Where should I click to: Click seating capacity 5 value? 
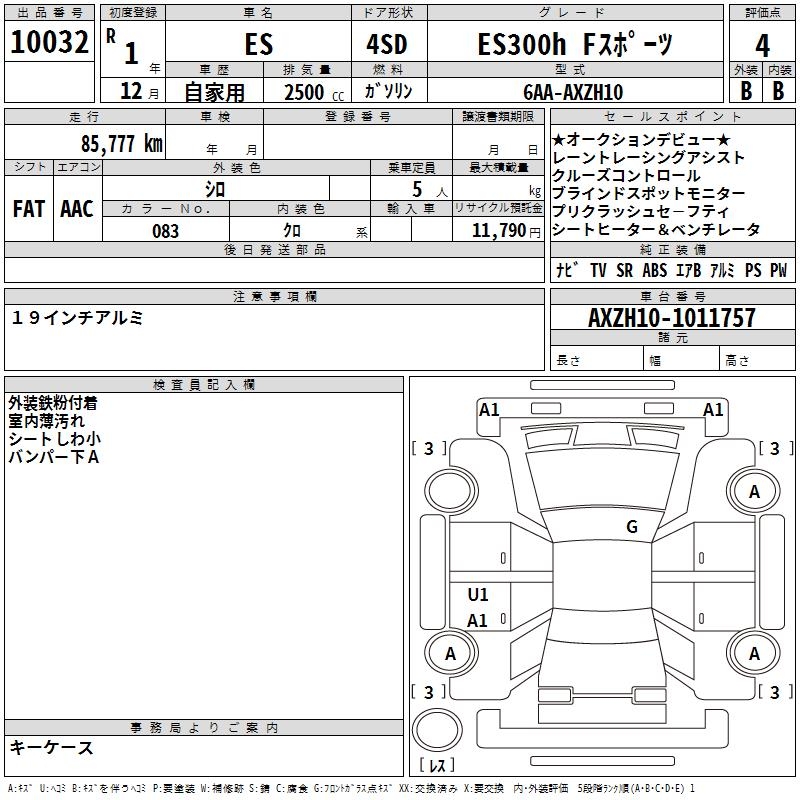click(417, 189)
